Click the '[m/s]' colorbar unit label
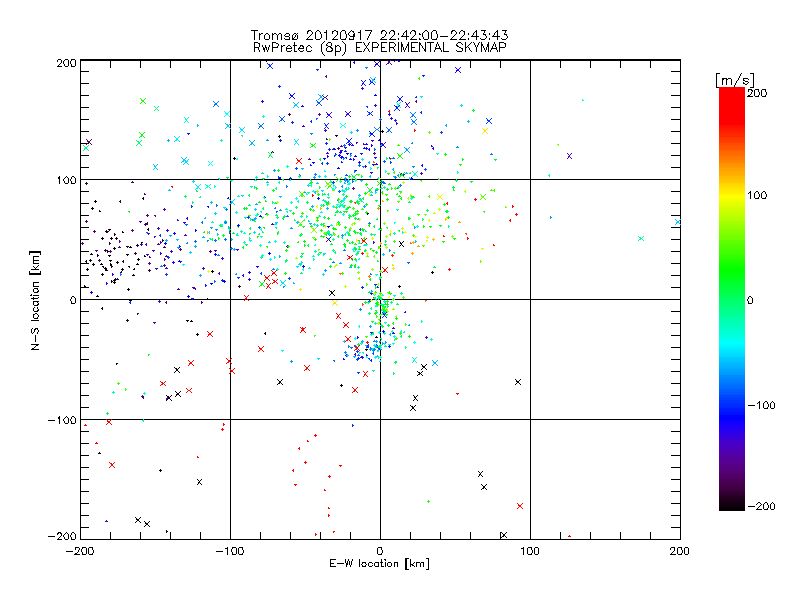 (734, 80)
